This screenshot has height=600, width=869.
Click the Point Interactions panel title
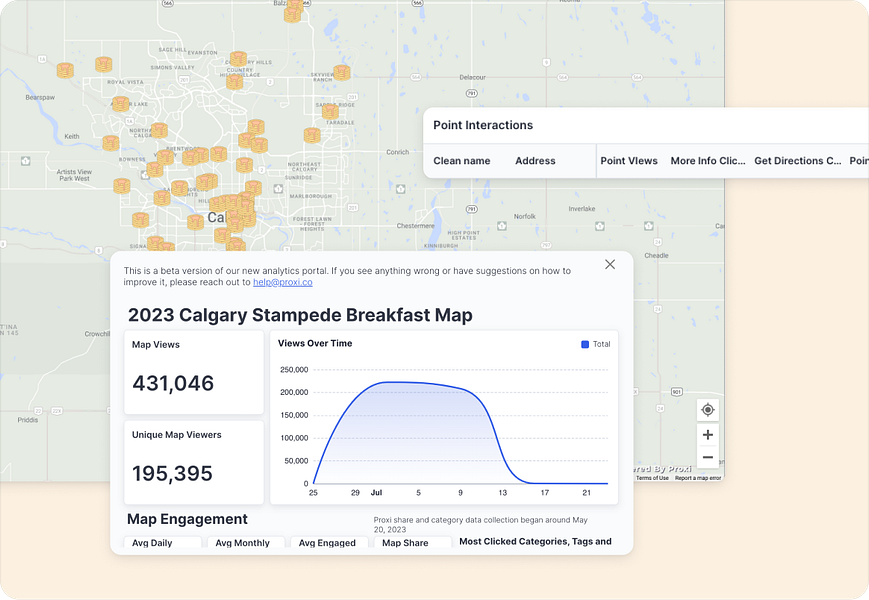point(483,125)
